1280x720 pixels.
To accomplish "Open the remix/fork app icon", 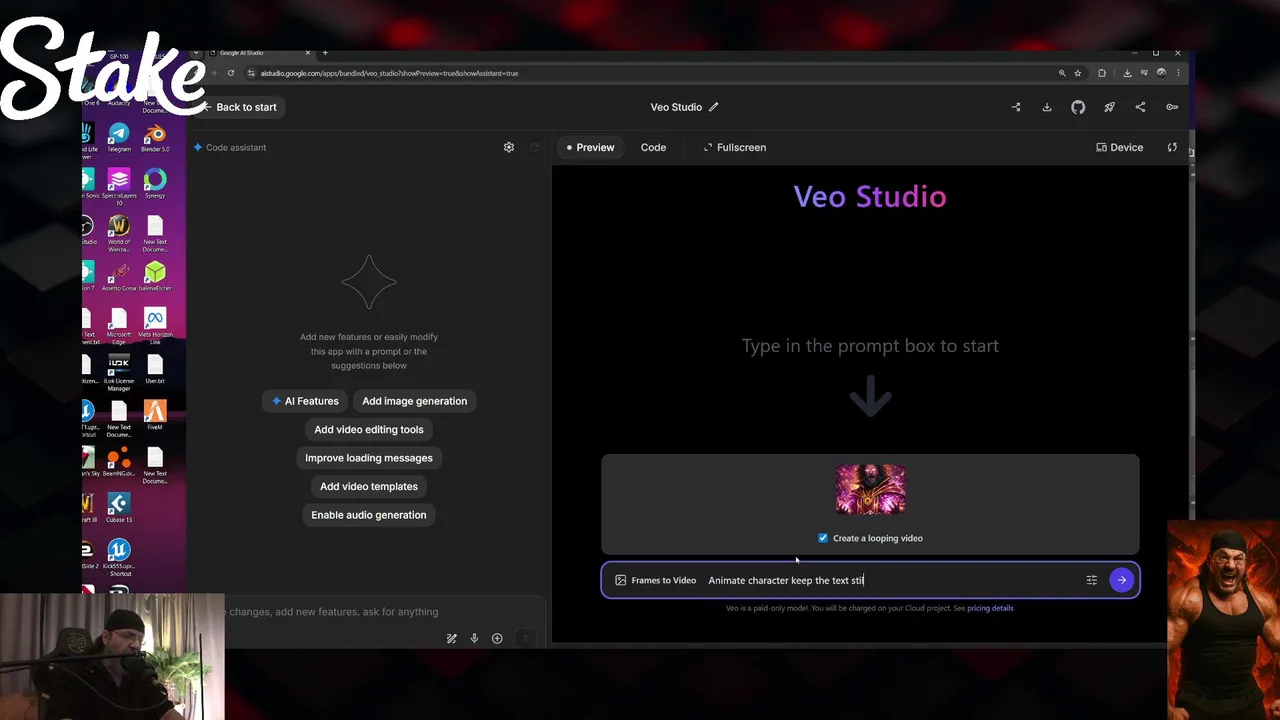I will coord(1016,107).
